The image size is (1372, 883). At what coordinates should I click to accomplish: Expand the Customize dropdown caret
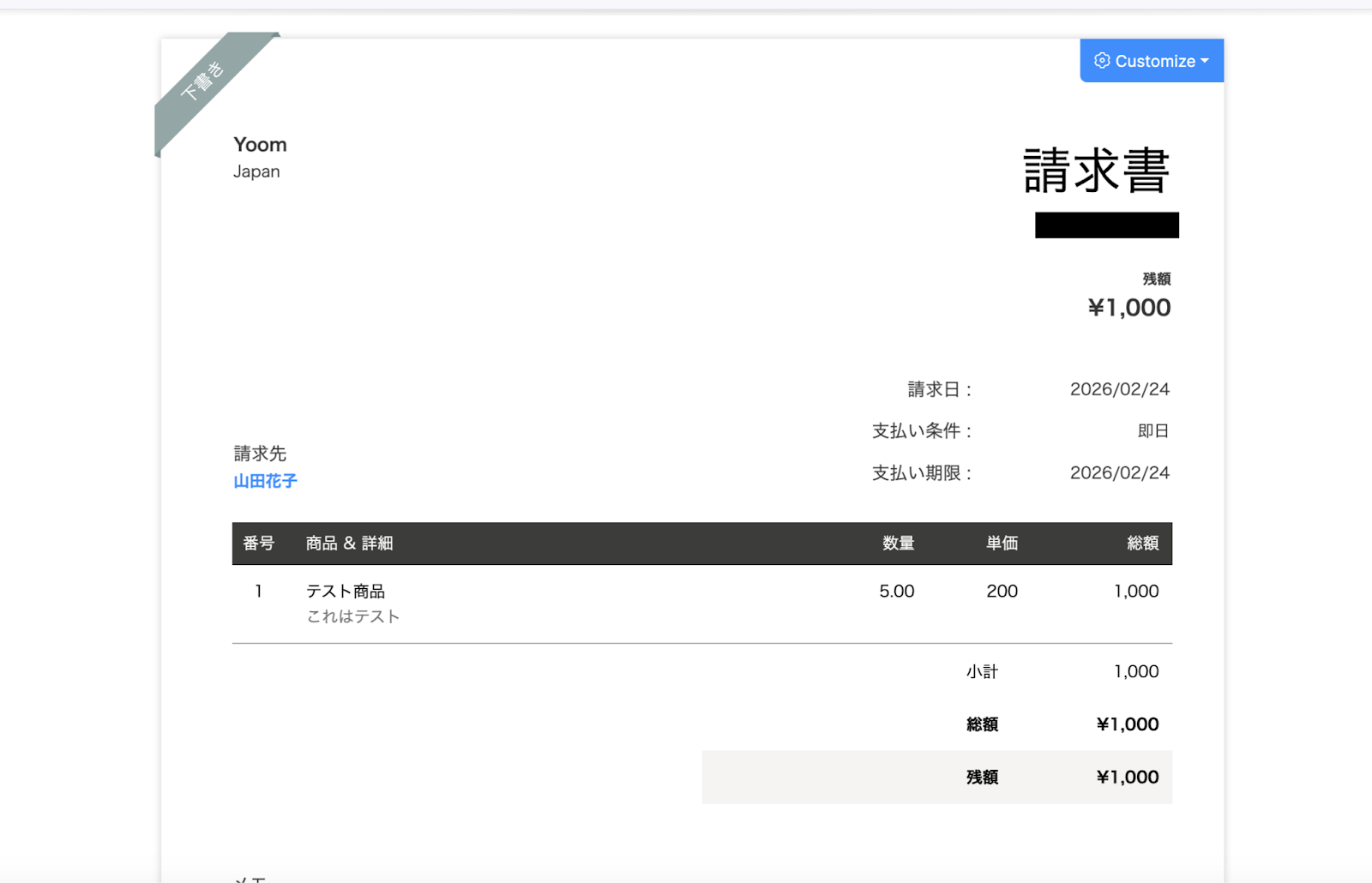[1205, 61]
